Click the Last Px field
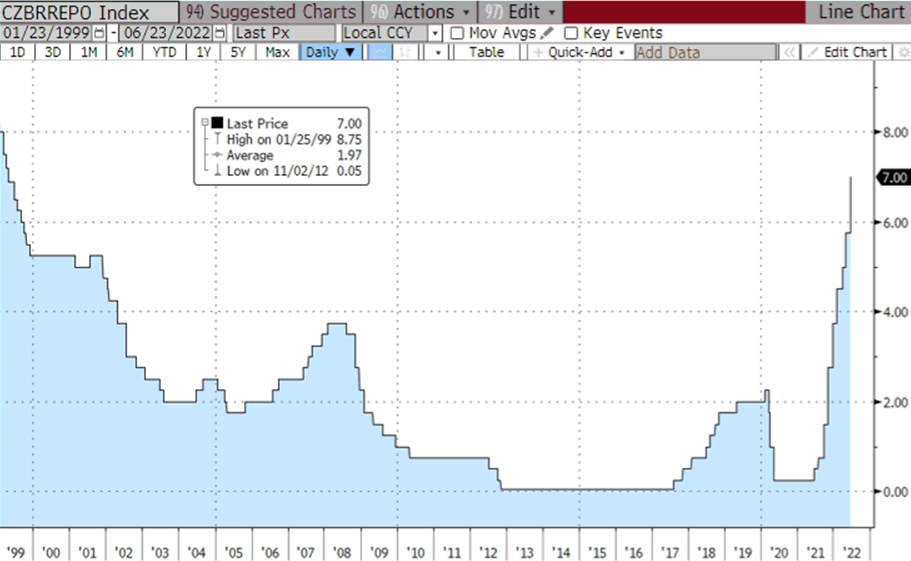This screenshot has width=911, height=561. click(285, 33)
